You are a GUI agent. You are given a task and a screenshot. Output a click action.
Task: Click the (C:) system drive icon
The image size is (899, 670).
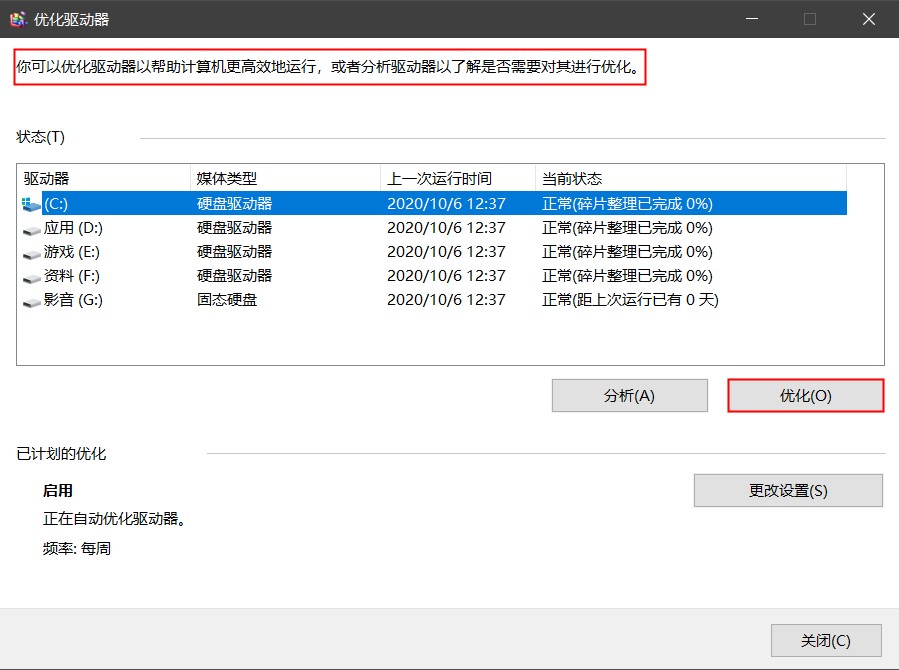pos(33,203)
